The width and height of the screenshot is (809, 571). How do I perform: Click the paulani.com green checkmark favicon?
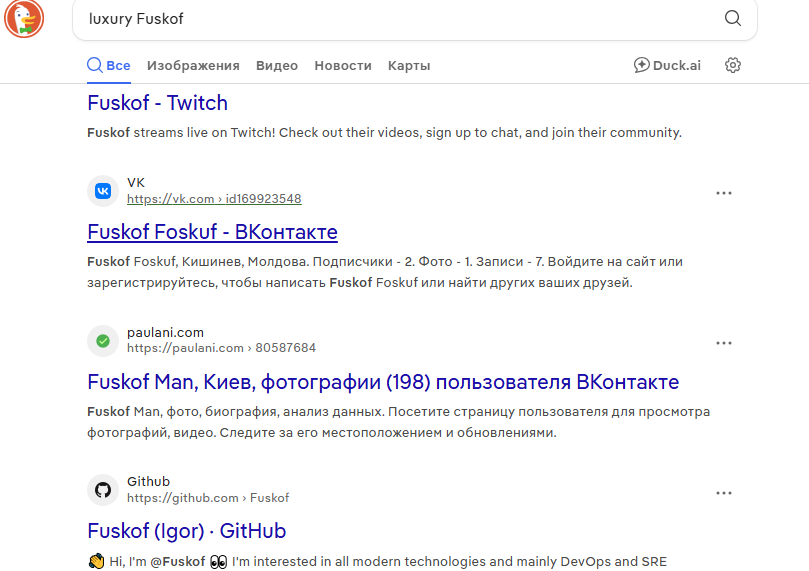point(102,341)
